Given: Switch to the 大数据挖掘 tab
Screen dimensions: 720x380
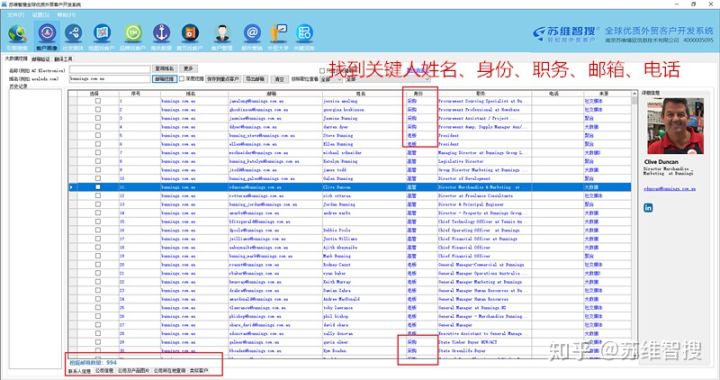Looking at the screenshot, I should tap(16, 59).
